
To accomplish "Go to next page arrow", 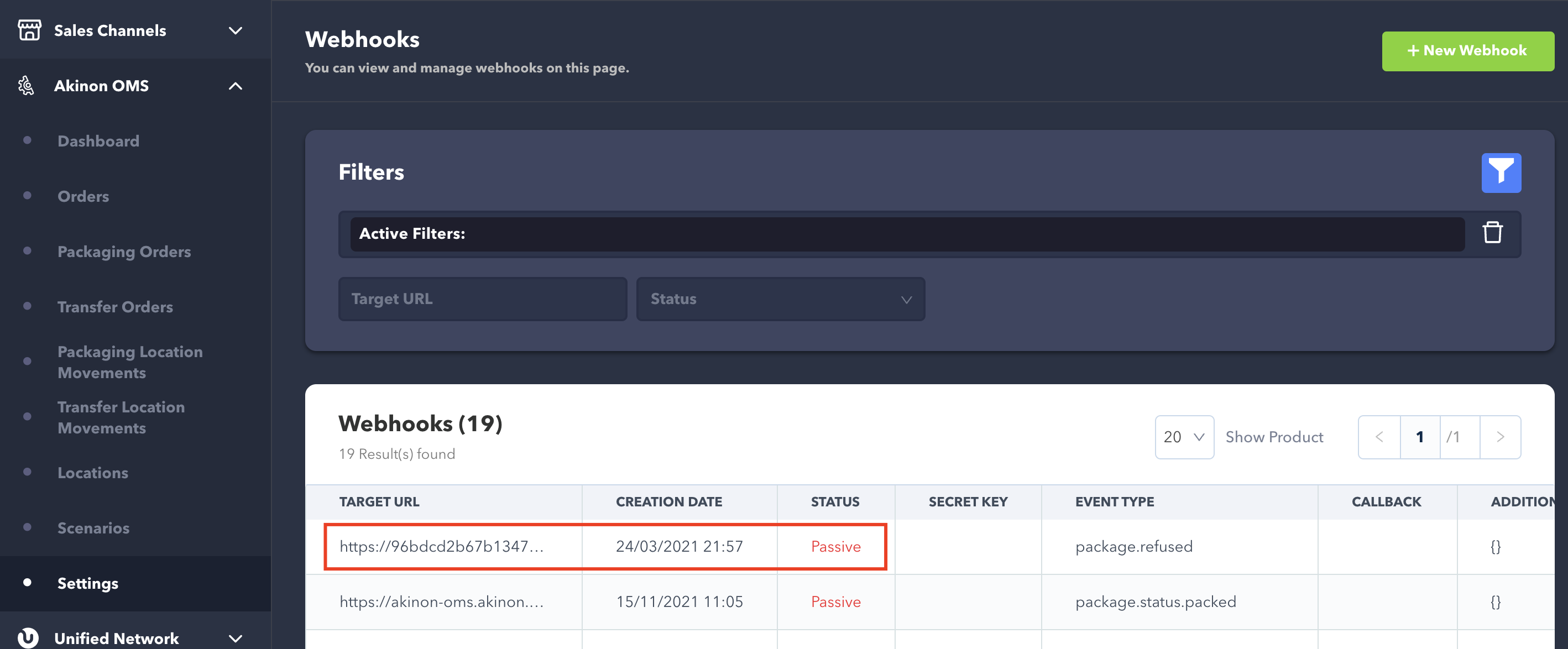I will [x=1500, y=437].
